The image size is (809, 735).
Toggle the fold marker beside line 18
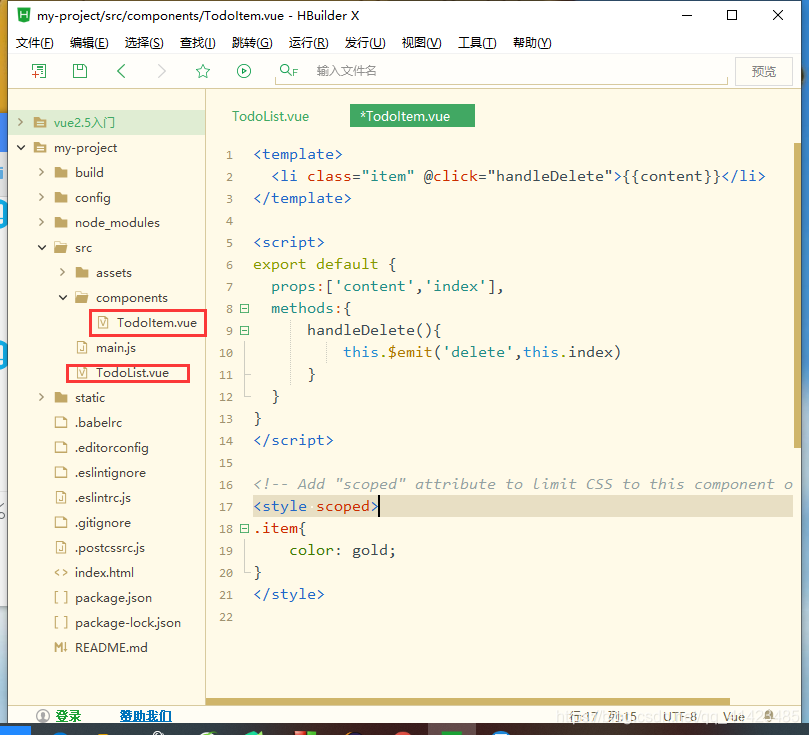pos(244,528)
